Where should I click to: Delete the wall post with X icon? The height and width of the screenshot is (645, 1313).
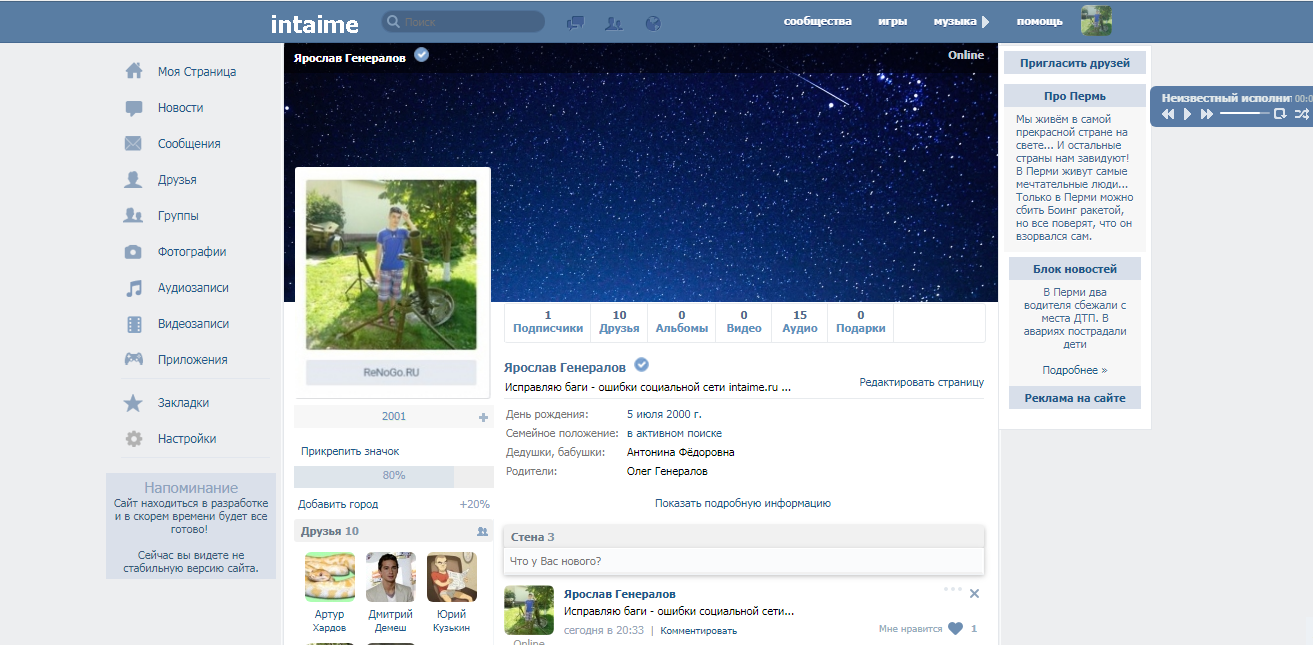pyautogui.click(x=975, y=594)
